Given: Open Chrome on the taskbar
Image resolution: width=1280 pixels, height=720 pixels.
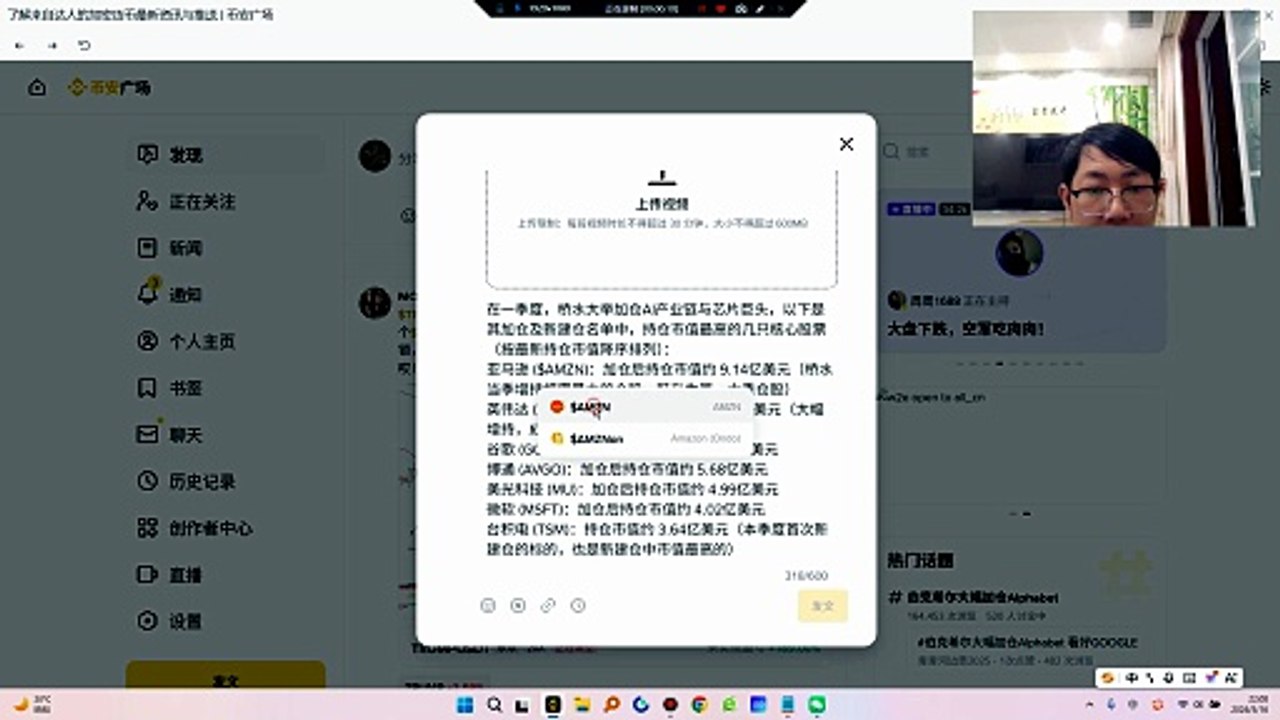Looking at the screenshot, I should click(699, 705).
